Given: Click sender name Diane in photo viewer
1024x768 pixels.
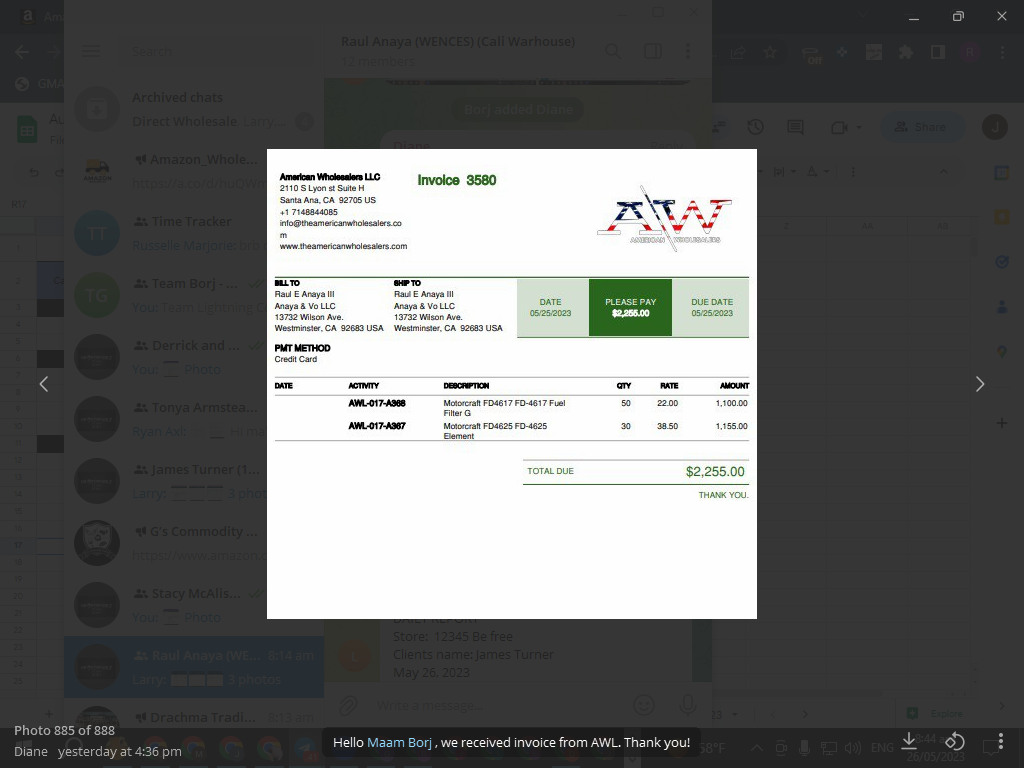Looking at the screenshot, I should [x=31, y=752].
